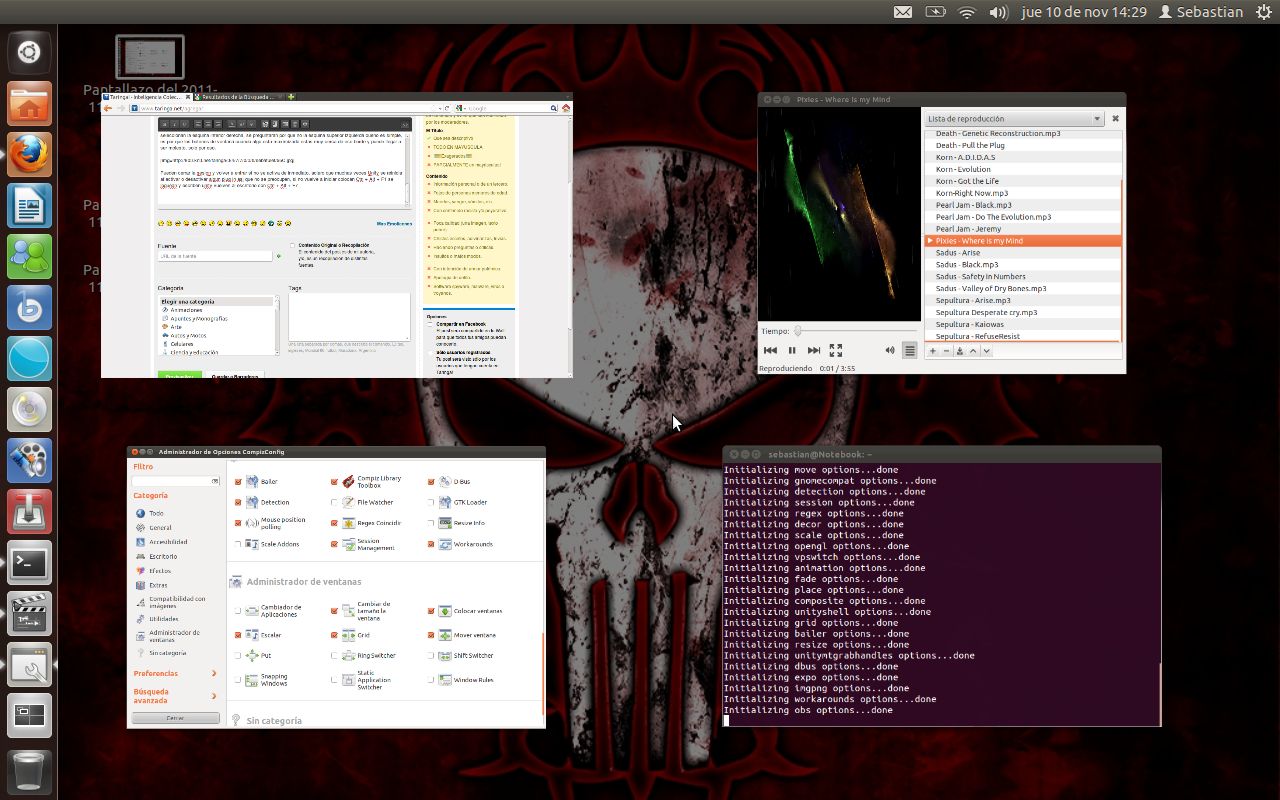This screenshot has height=800, width=1280.
Task: Select the Efectos category in CompizConfig
Action: [153, 571]
